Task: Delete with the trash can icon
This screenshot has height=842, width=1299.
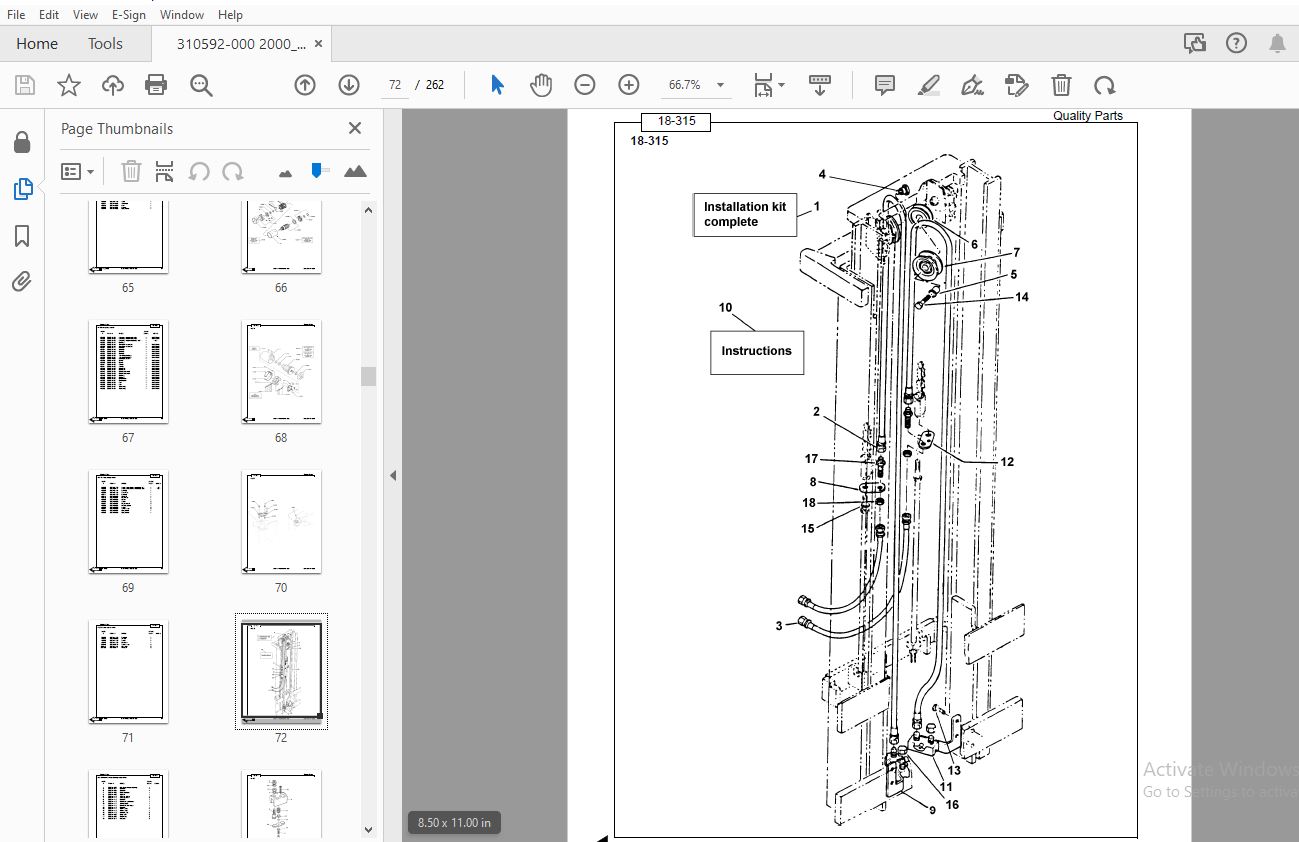Action: pyautogui.click(x=1061, y=85)
